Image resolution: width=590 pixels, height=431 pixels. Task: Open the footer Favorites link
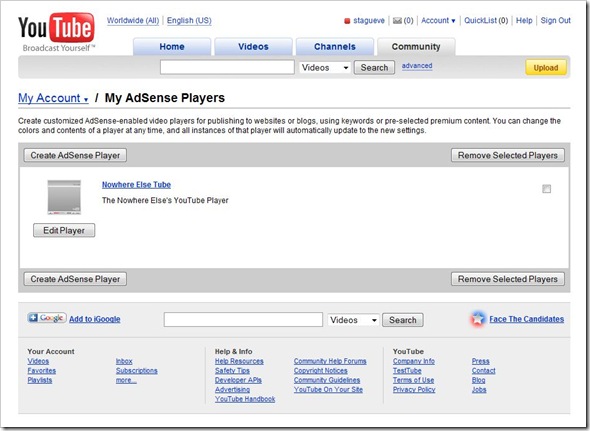pyautogui.click(x=41, y=371)
